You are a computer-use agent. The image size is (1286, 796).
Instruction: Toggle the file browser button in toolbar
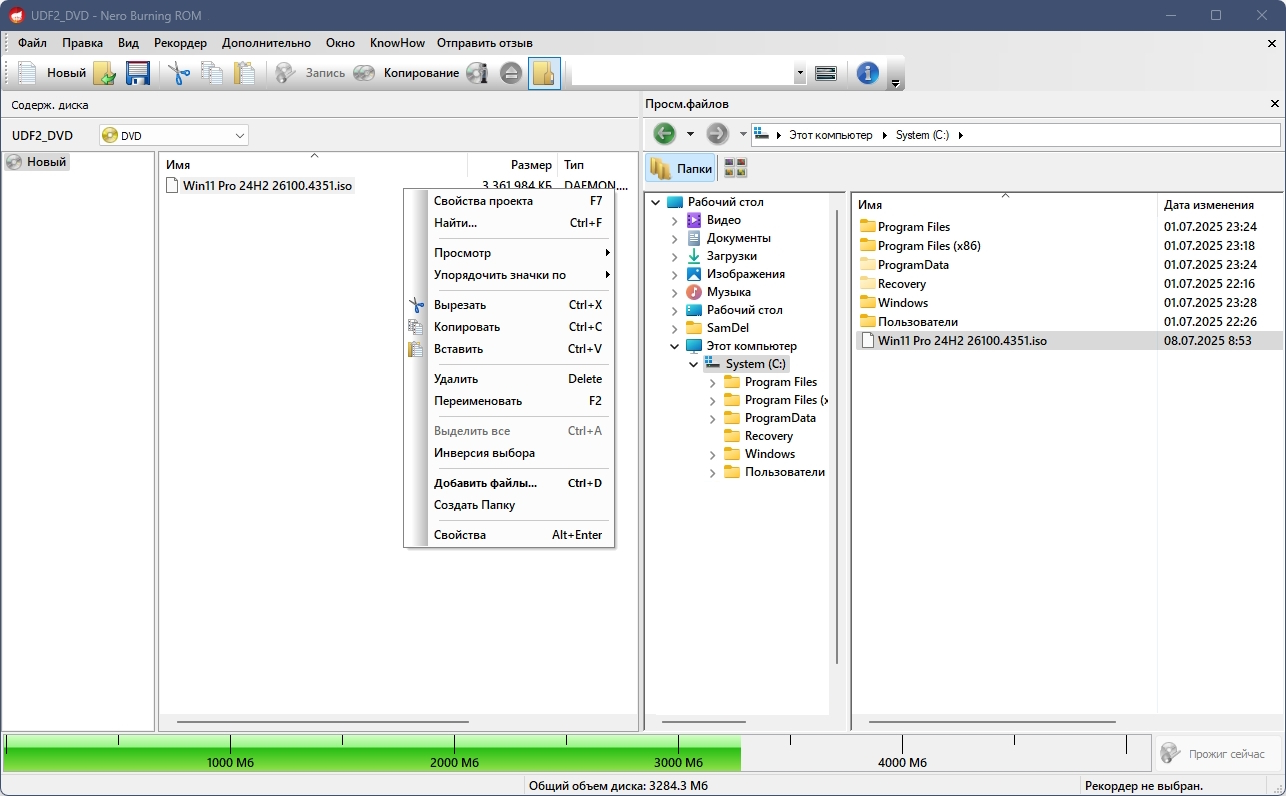tap(544, 73)
